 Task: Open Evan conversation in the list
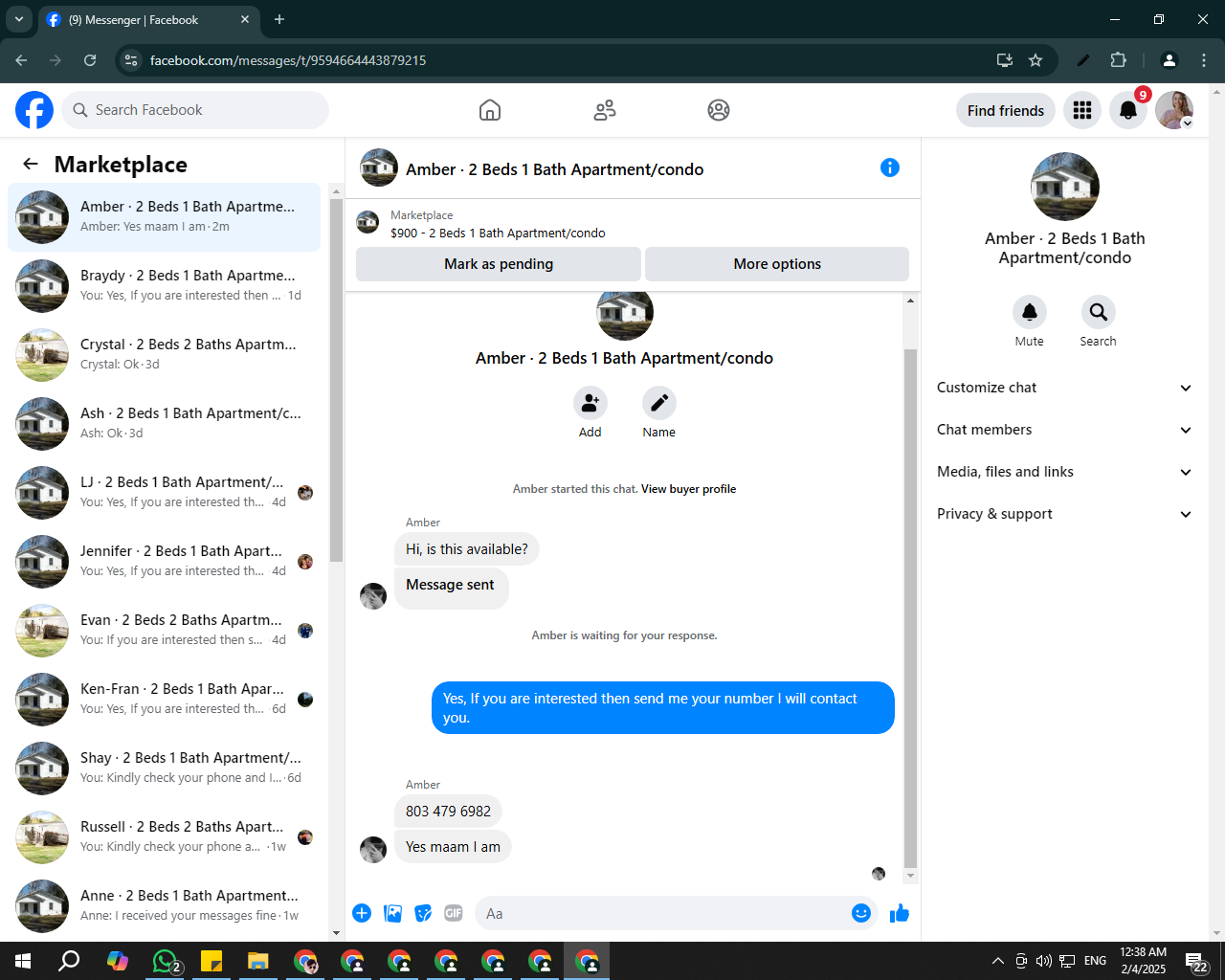tap(164, 631)
